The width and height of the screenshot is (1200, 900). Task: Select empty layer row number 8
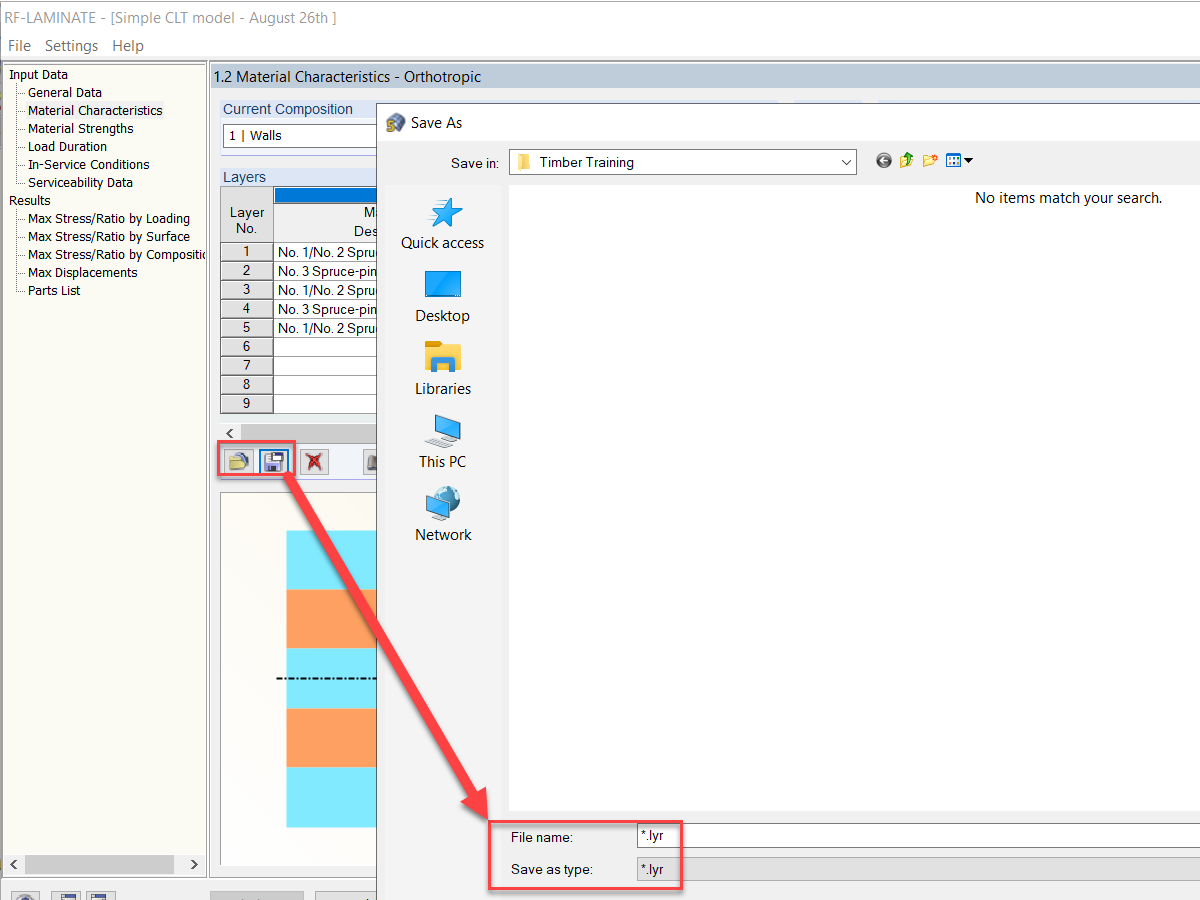(x=247, y=385)
